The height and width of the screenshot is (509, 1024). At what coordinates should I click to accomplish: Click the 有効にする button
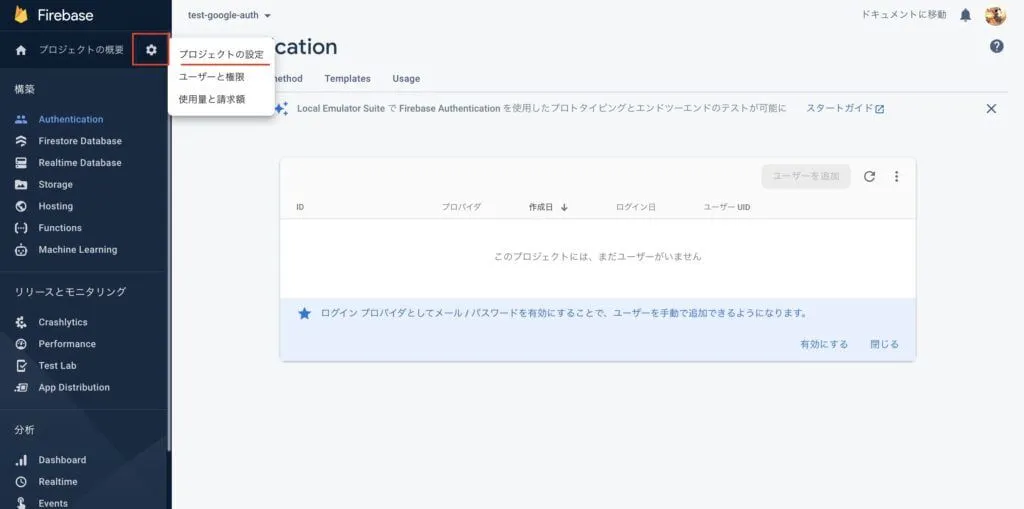point(823,344)
